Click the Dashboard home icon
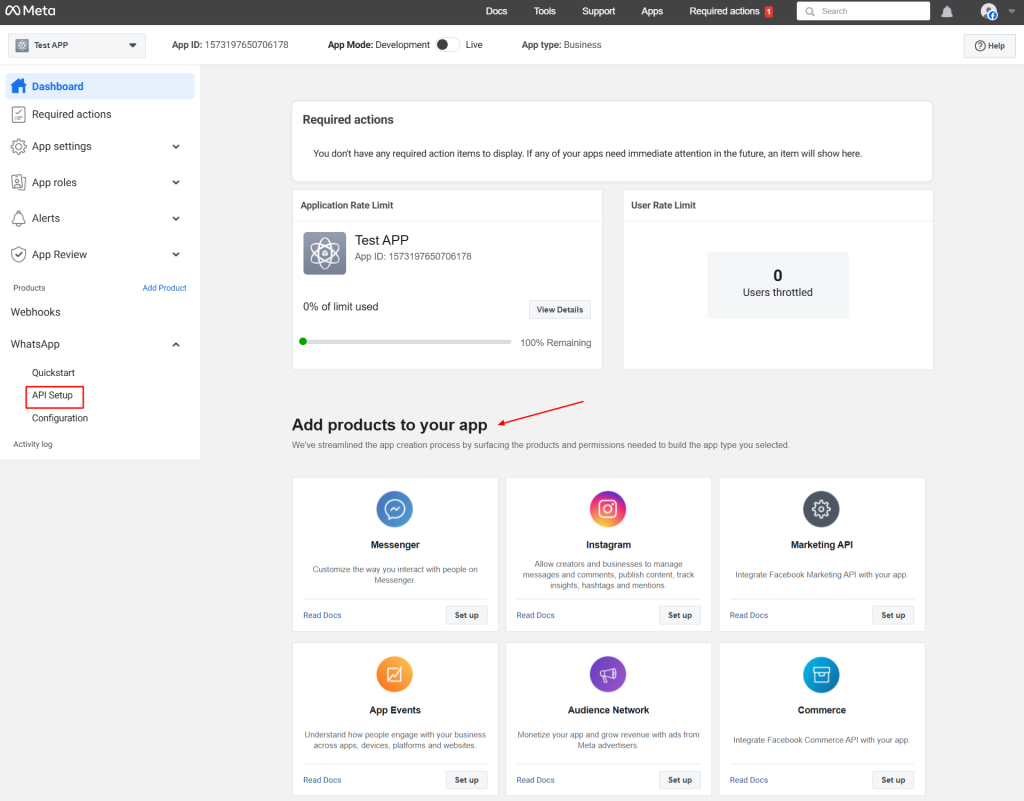1024x801 pixels. pyautogui.click(x=19, y=86)
